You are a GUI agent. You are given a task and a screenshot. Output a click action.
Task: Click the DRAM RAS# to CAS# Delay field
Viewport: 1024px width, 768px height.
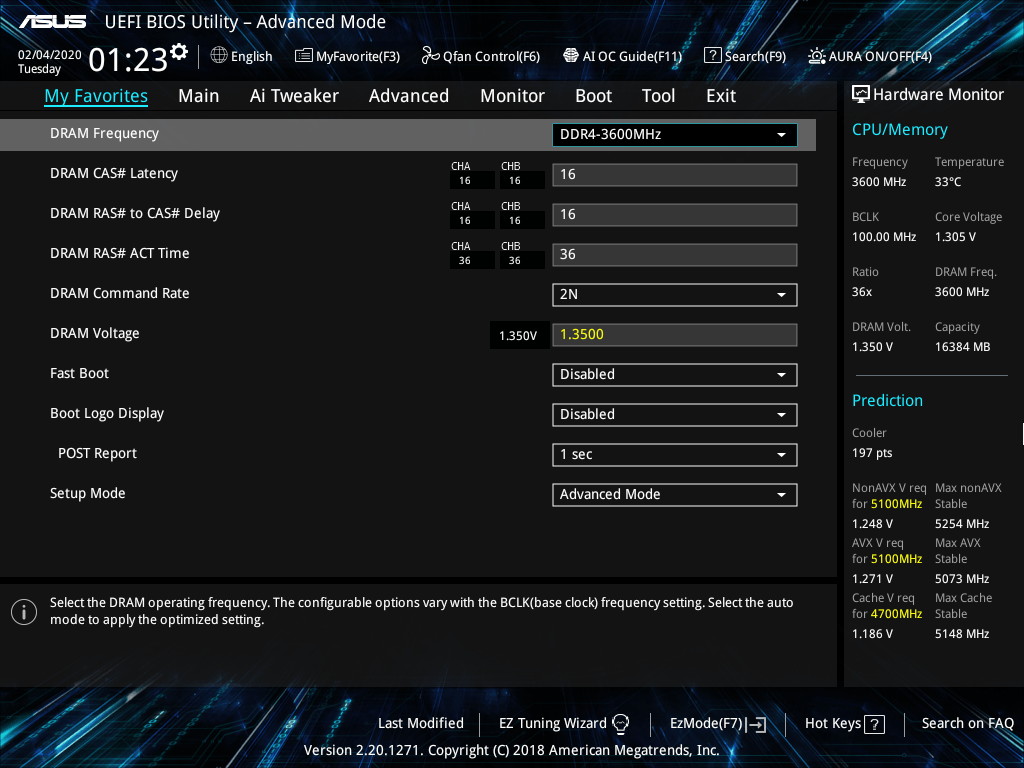[x=675, y=215]
